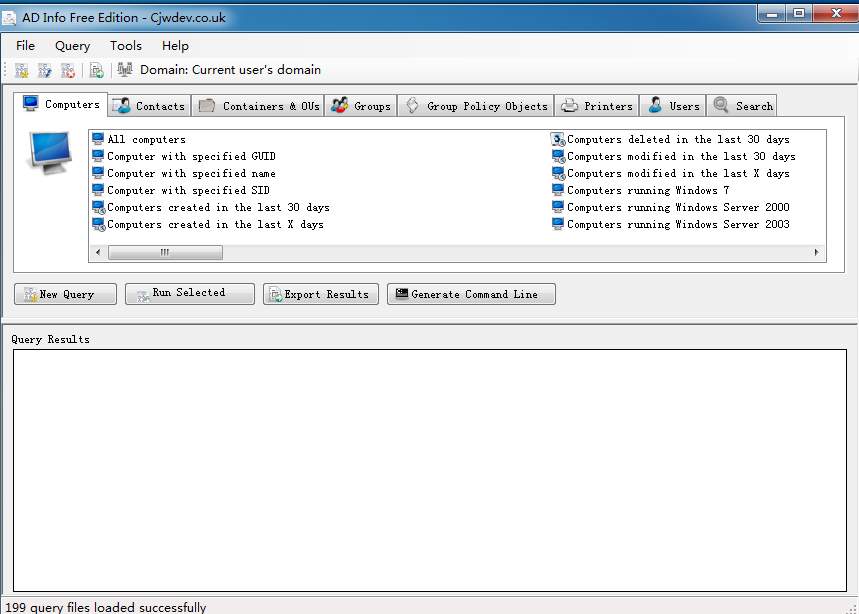This screenshot has height=614, width=859.
Task: Select 'Computers created in the last X days'
Action: click(215, 225)
